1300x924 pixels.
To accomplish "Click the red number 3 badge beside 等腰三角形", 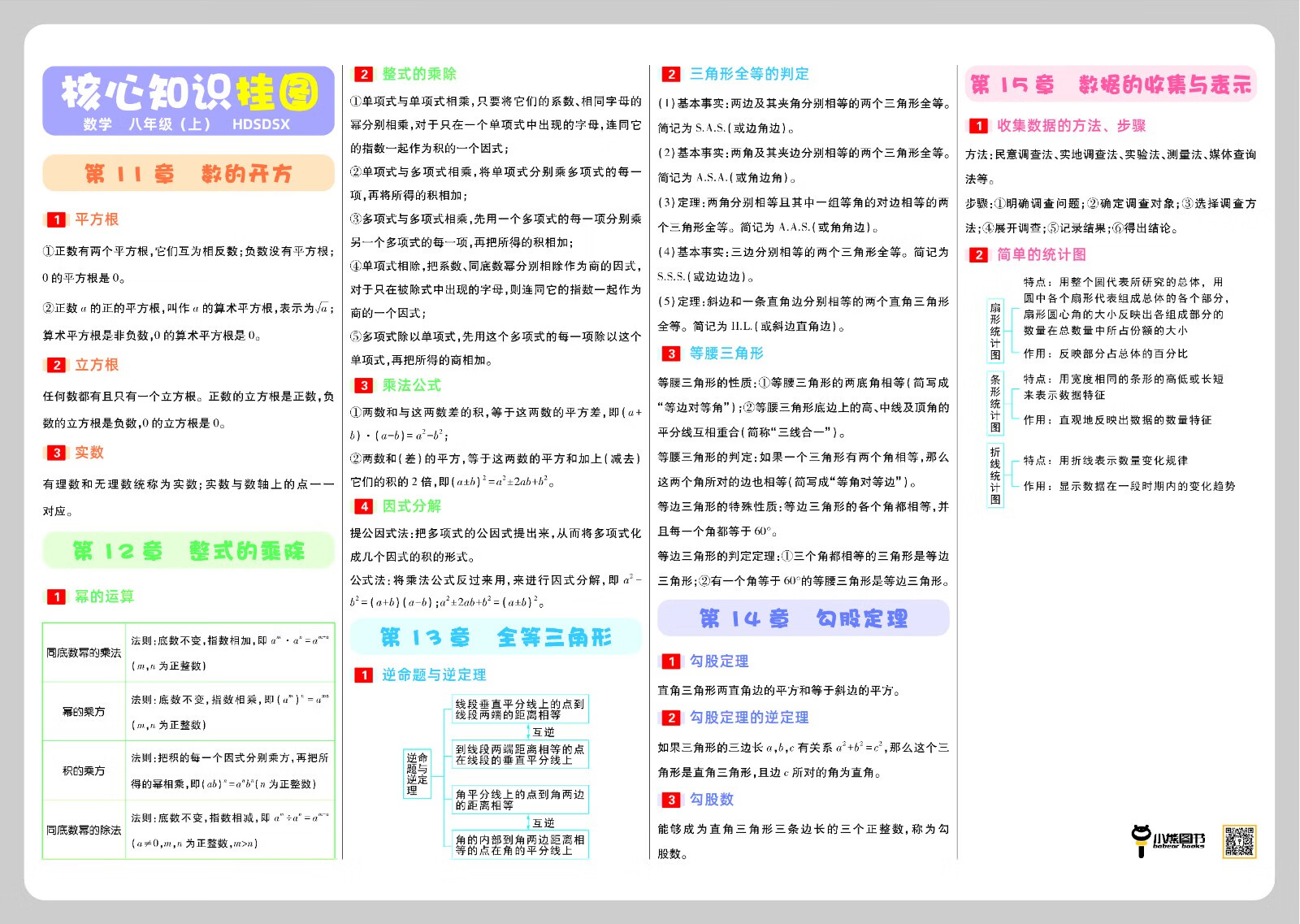I will [x=671, y=354].
